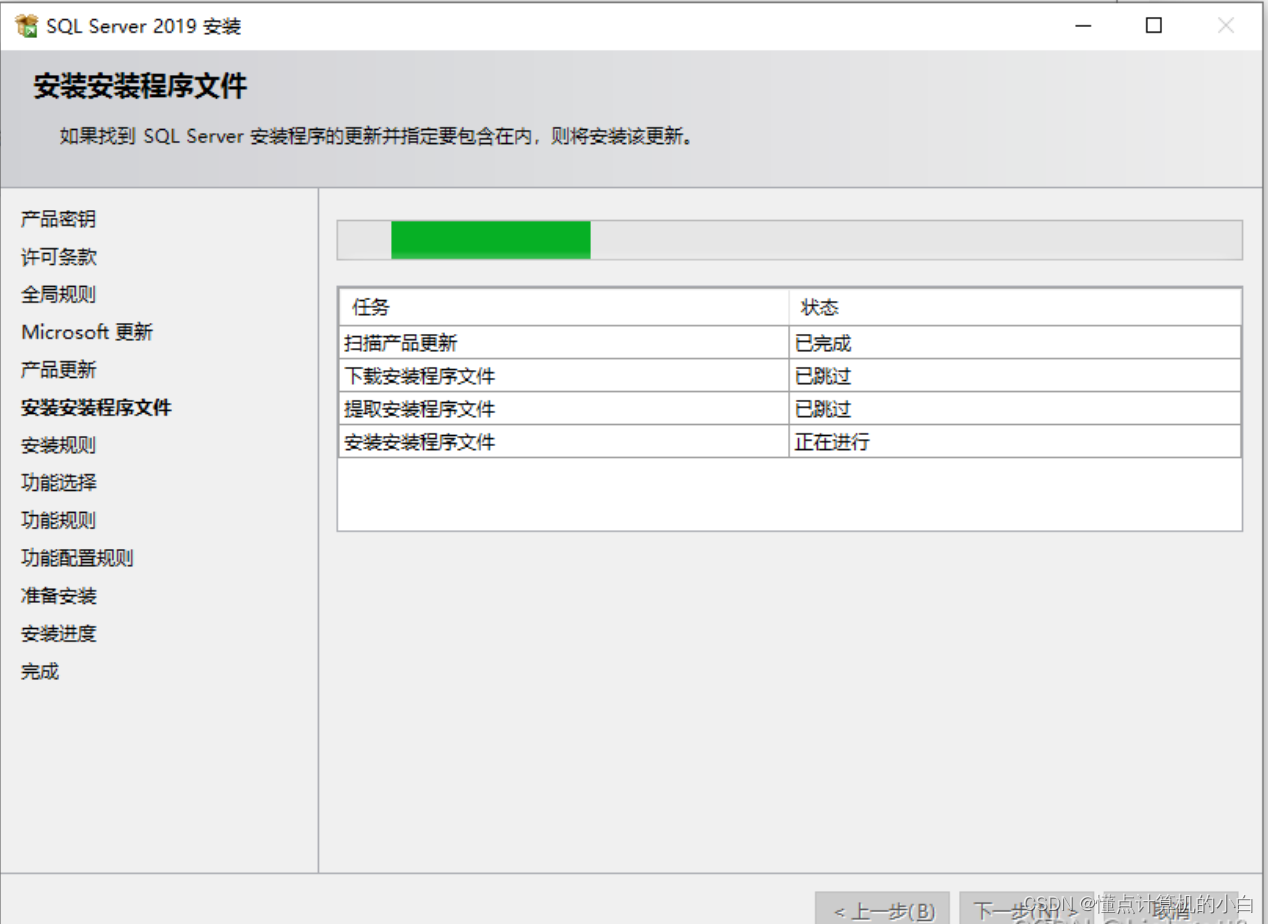
Task: Select the 许可条款 step in sidebar
Action: tap(59, 257)
